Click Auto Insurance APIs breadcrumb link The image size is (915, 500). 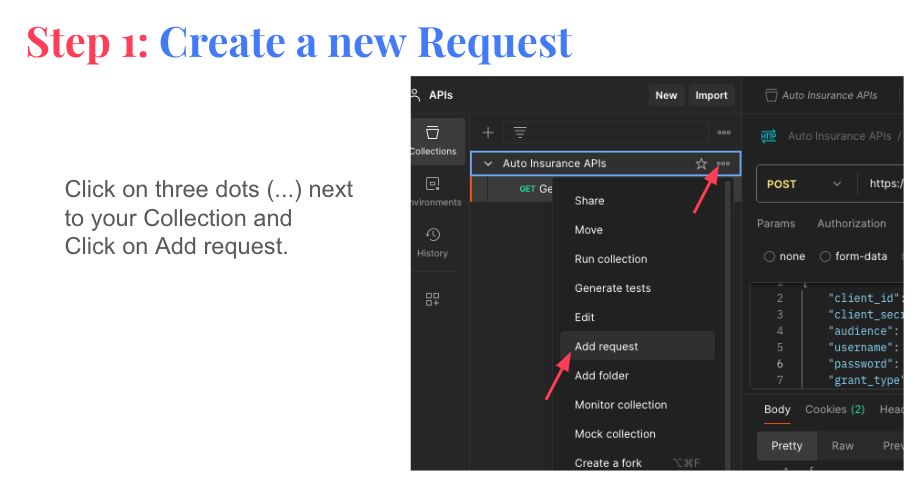[839, 137]
